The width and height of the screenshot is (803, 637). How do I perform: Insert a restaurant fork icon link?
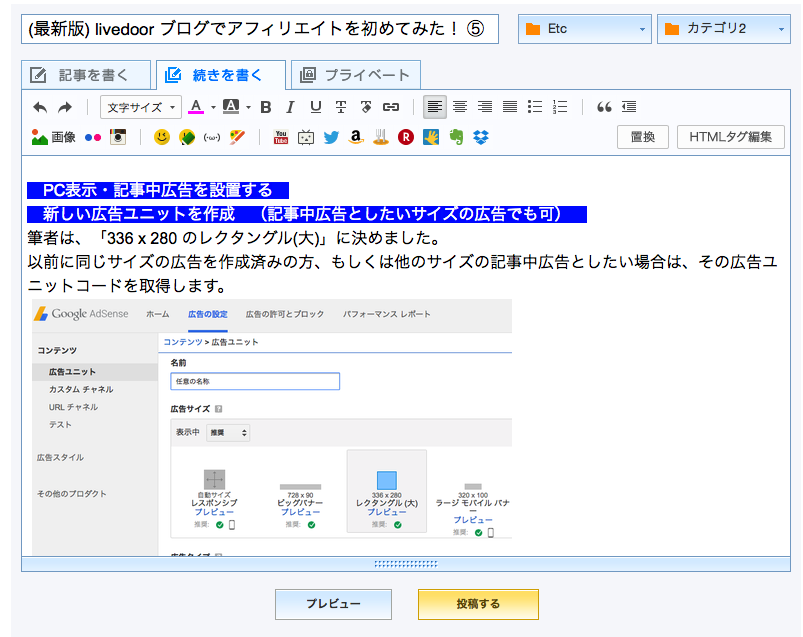(x=381, y=137)
